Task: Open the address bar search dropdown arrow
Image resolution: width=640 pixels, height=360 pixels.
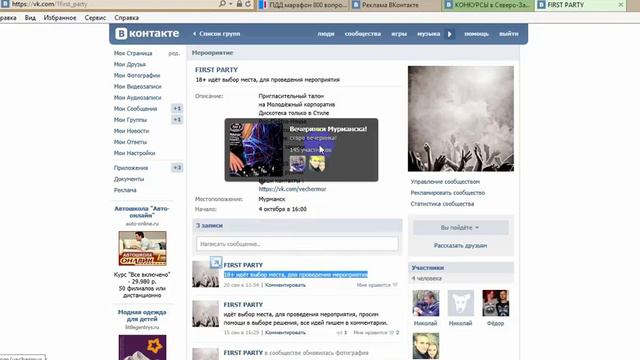Action: coord(231,4)
